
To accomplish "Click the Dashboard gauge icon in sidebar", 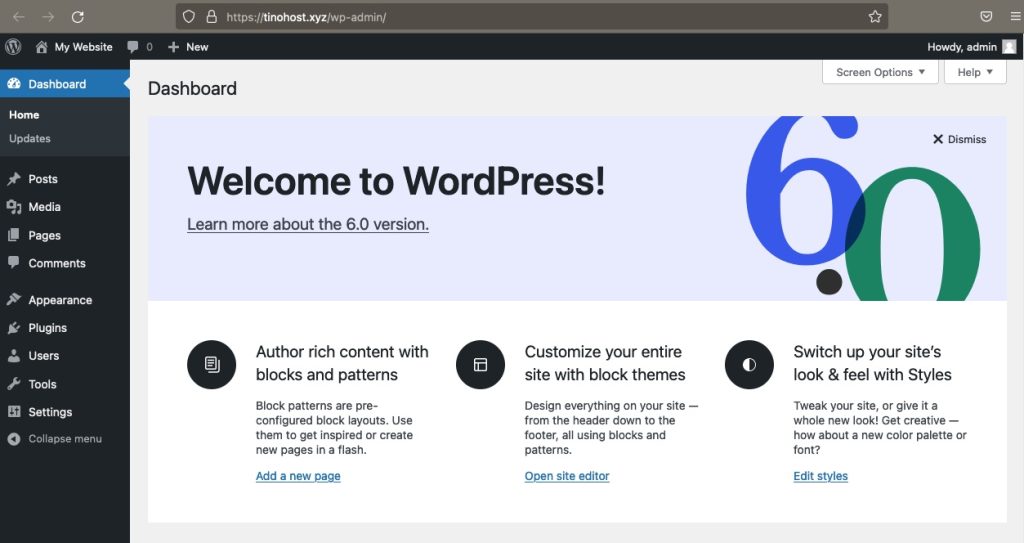I will 14,84.
